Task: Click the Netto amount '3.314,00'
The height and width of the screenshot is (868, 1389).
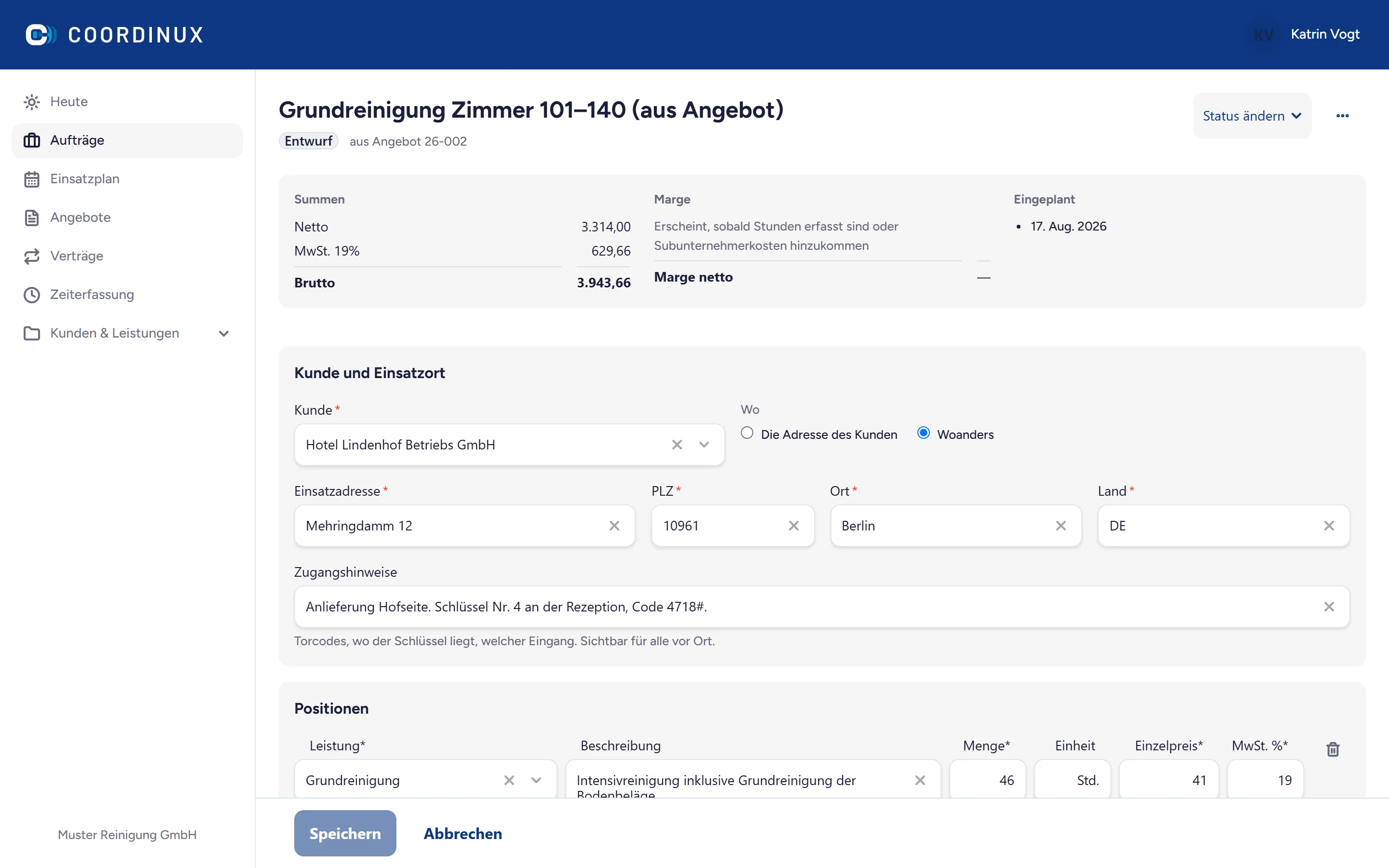Action: tap(606, 227)
